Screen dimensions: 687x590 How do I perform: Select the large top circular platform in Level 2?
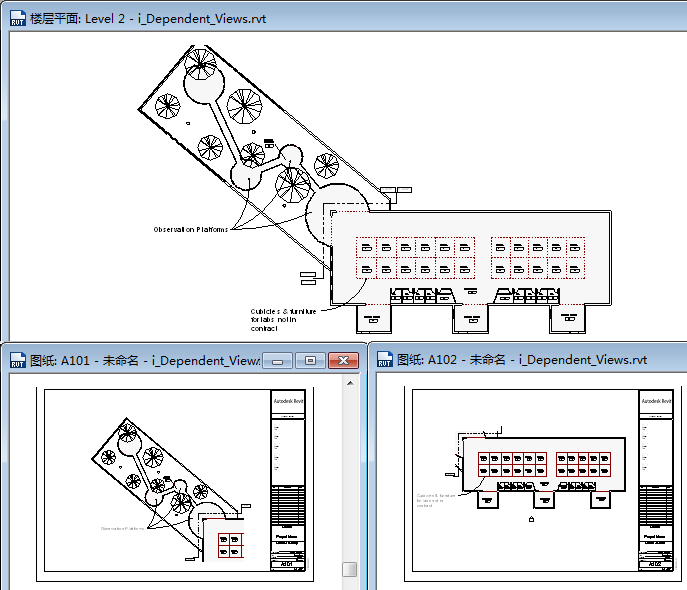204,84
